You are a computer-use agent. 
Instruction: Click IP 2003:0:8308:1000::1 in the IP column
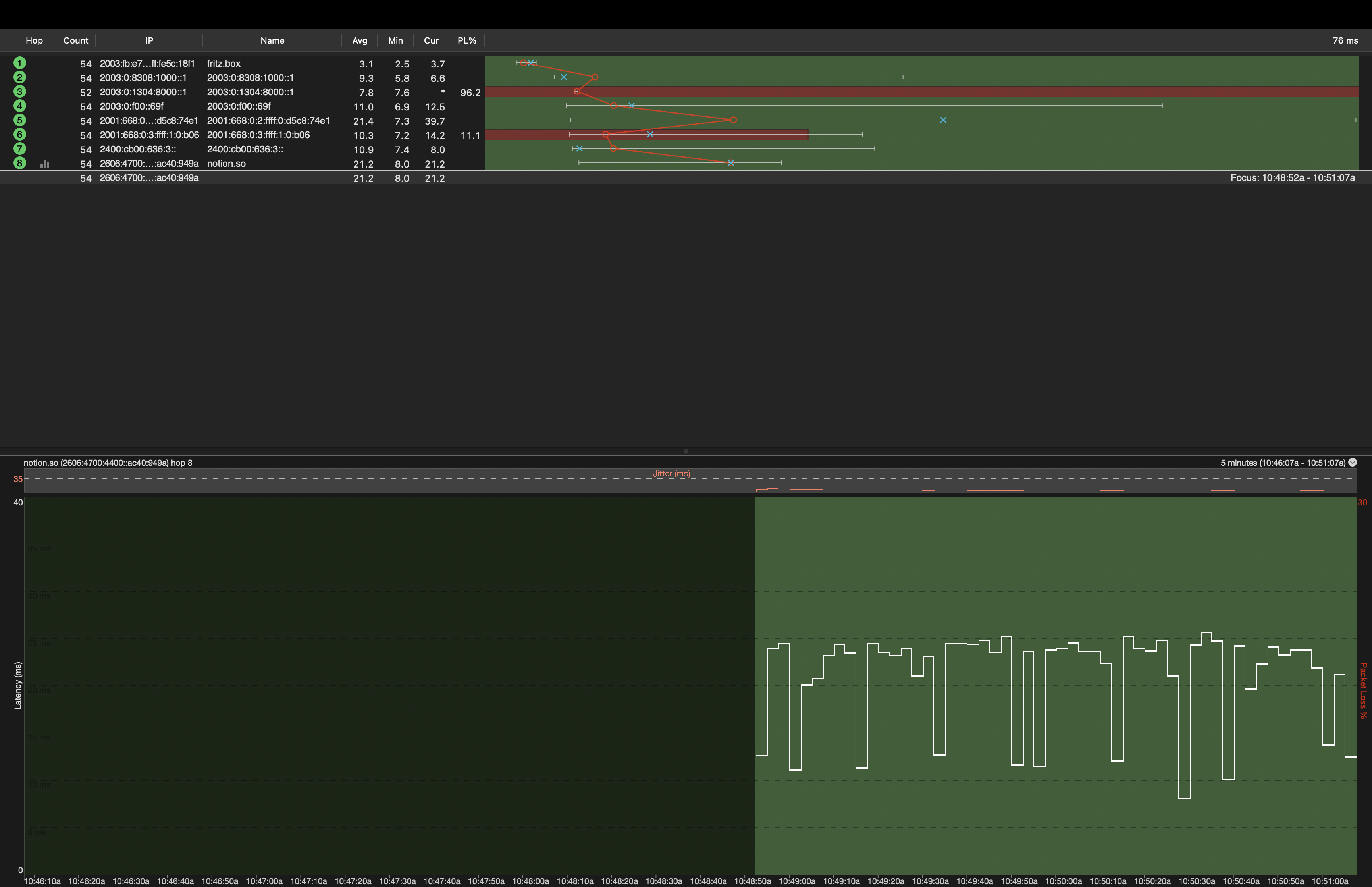point(143,78)
